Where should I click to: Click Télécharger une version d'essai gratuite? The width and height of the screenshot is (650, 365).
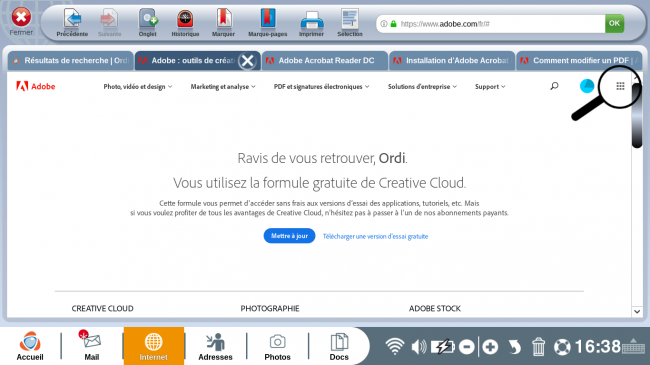(x=376, y=236)
